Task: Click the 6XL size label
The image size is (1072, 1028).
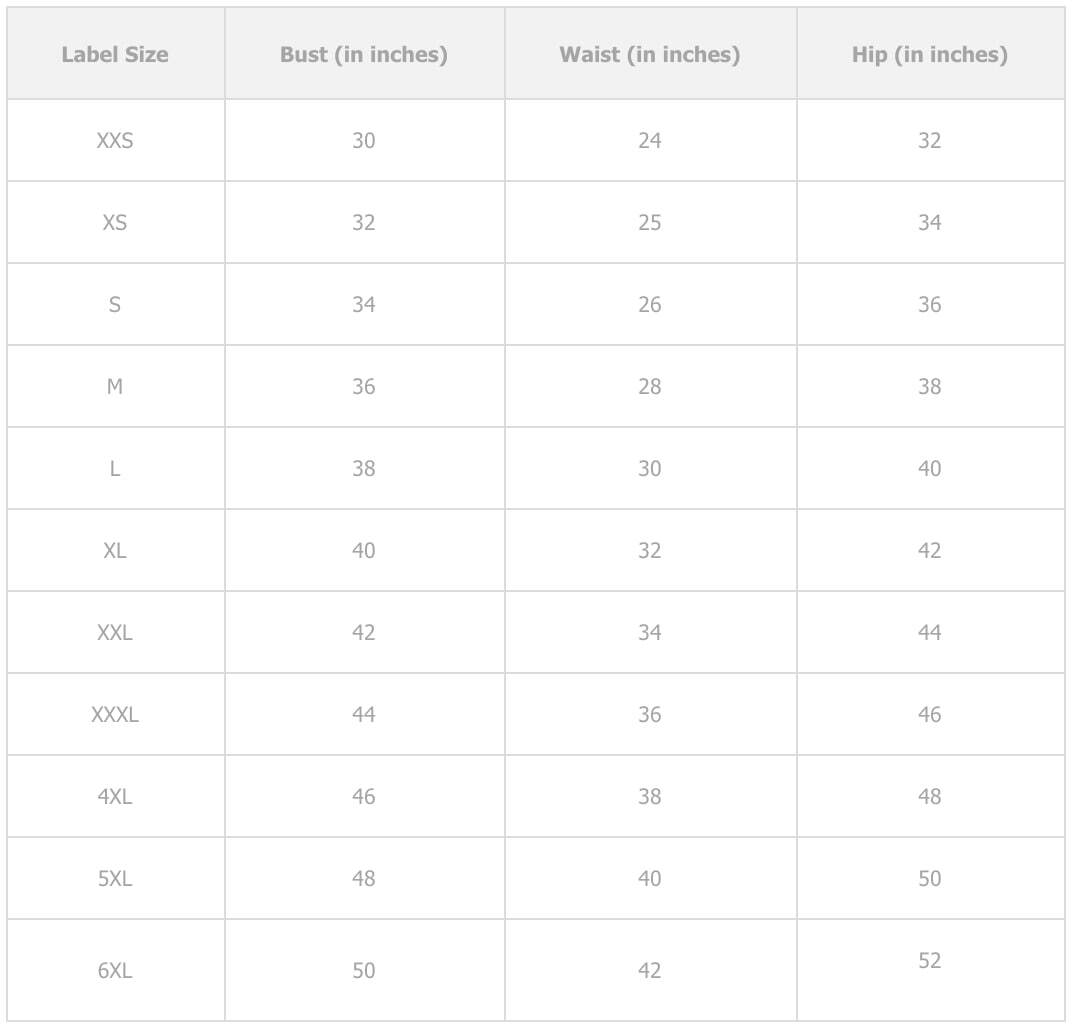Action: pos(115,971)
